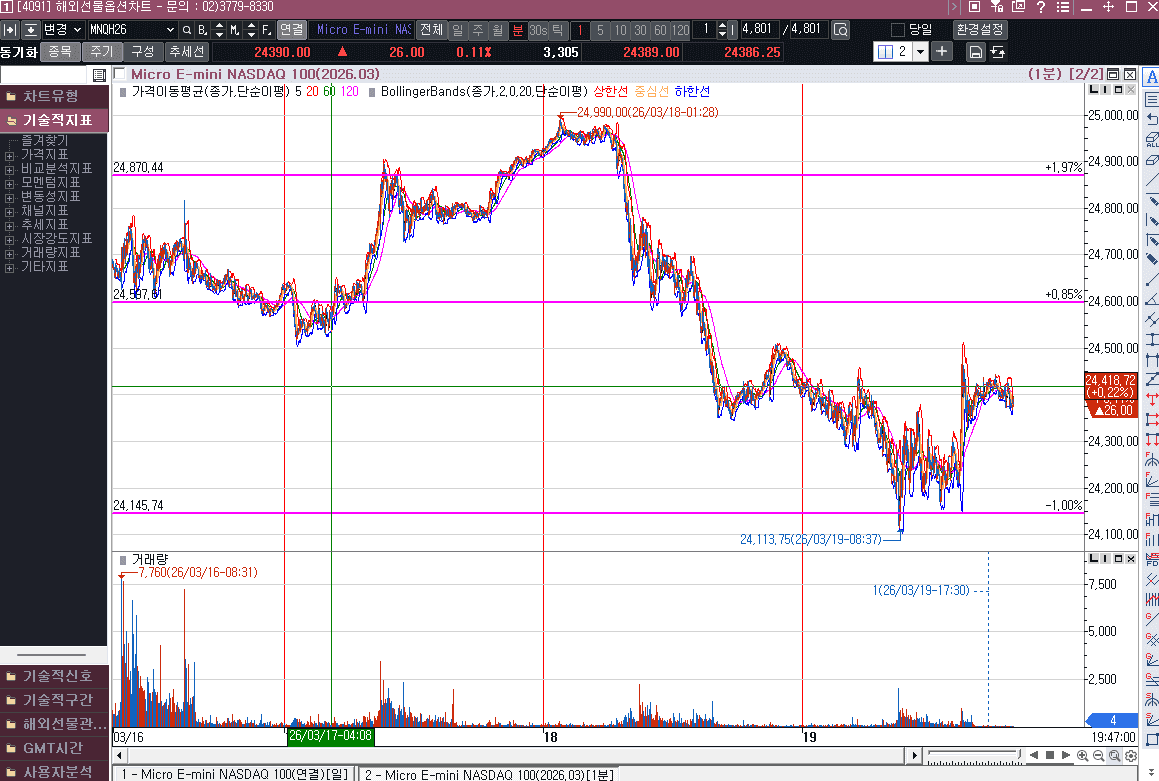Expand the chart split count dropdown
The height and width of the screenshot is (781, 1159).
click(x=920, y=51)
